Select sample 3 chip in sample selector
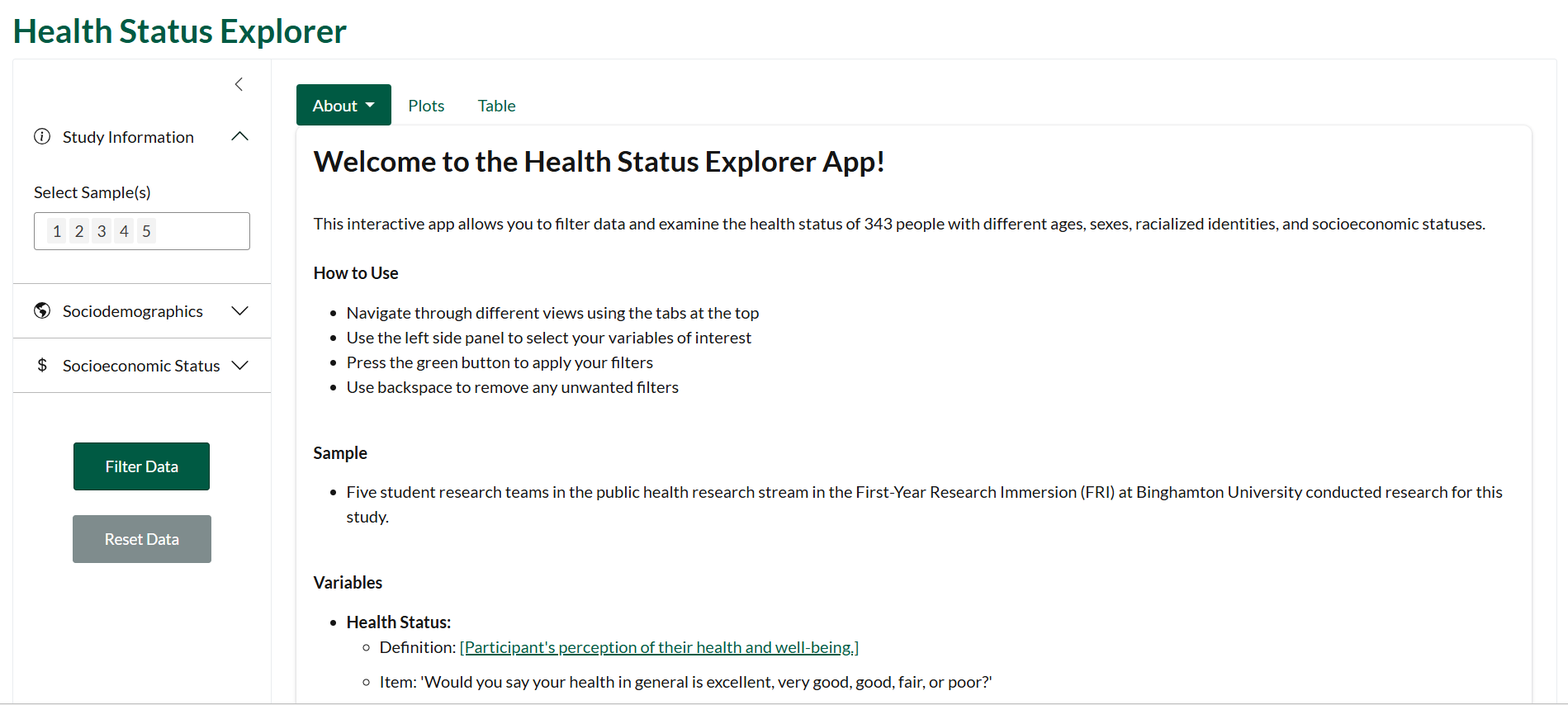1568x705 pixels. tap(102, 231)
